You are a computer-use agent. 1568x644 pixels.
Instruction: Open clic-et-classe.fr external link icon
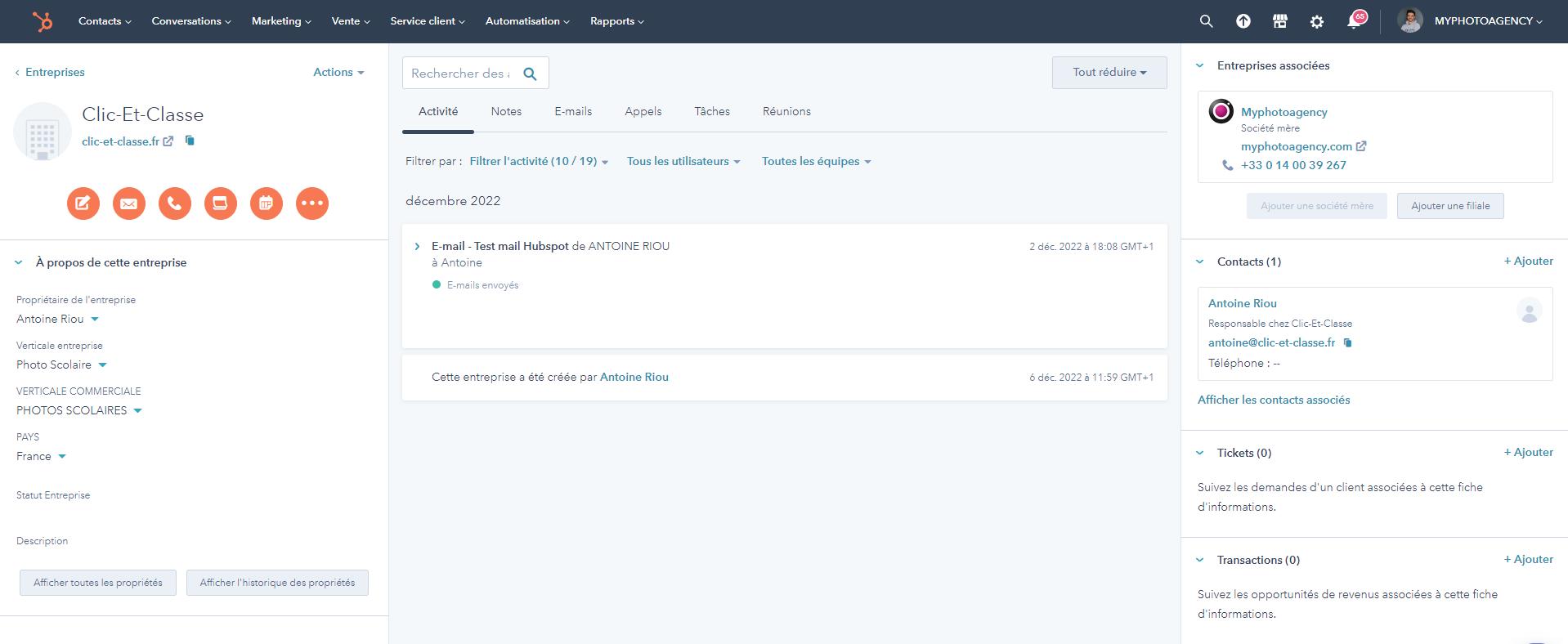coord(168,141)
